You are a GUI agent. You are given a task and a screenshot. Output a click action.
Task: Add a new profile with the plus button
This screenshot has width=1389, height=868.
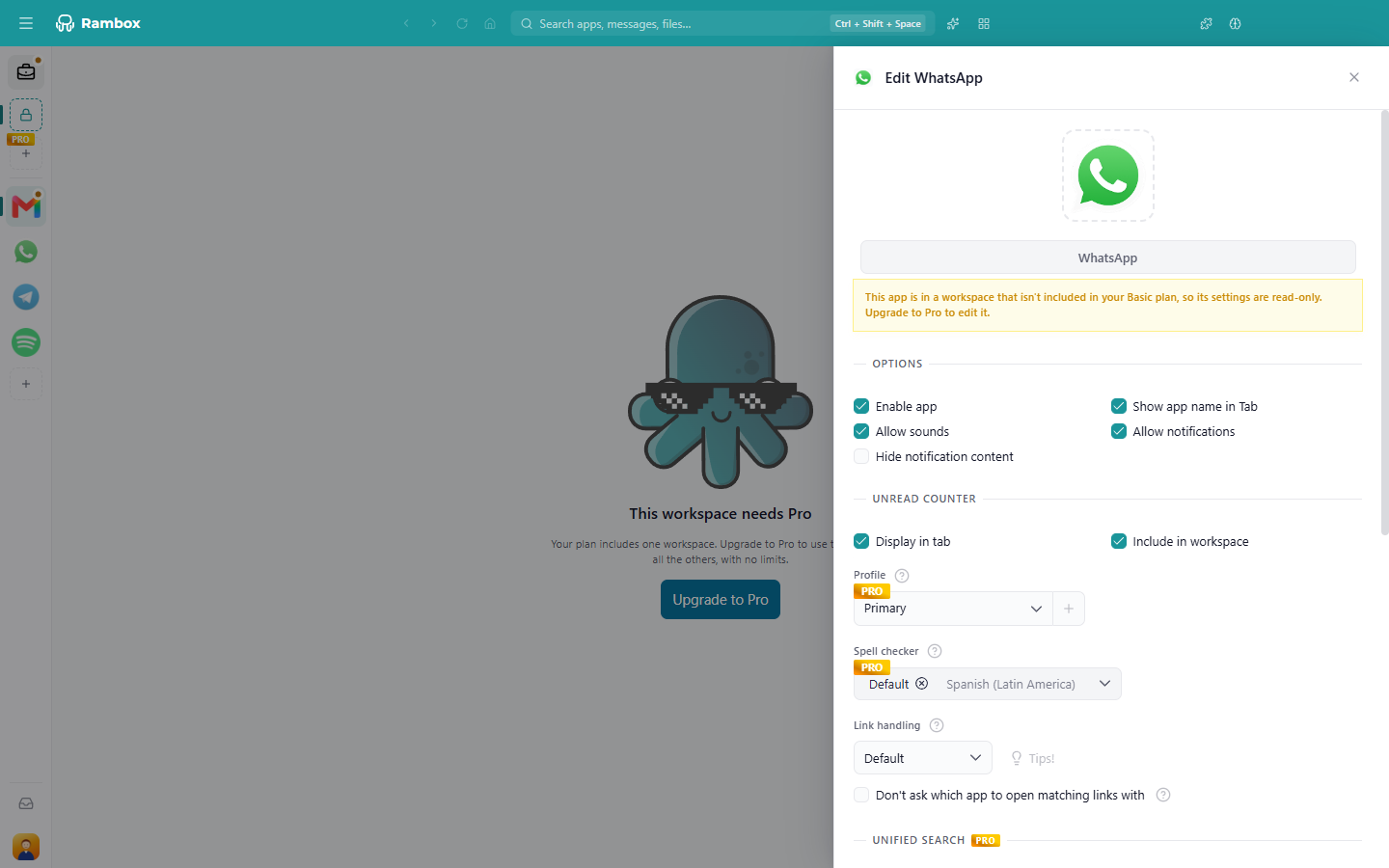coord(1069,609)
